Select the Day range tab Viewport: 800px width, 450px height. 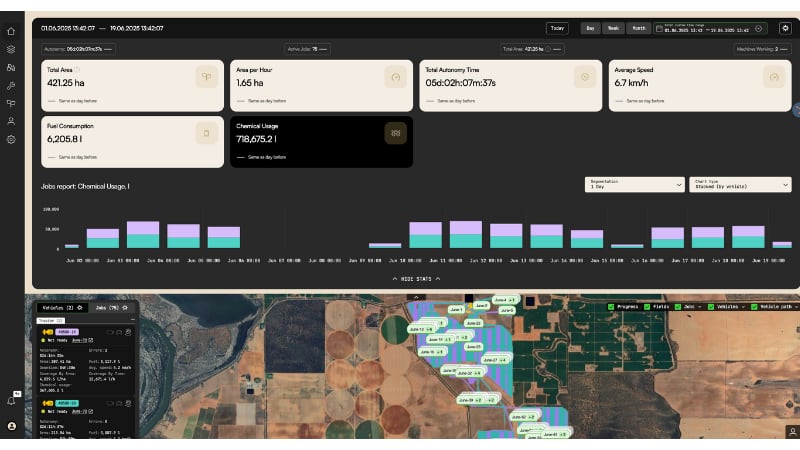590,29
